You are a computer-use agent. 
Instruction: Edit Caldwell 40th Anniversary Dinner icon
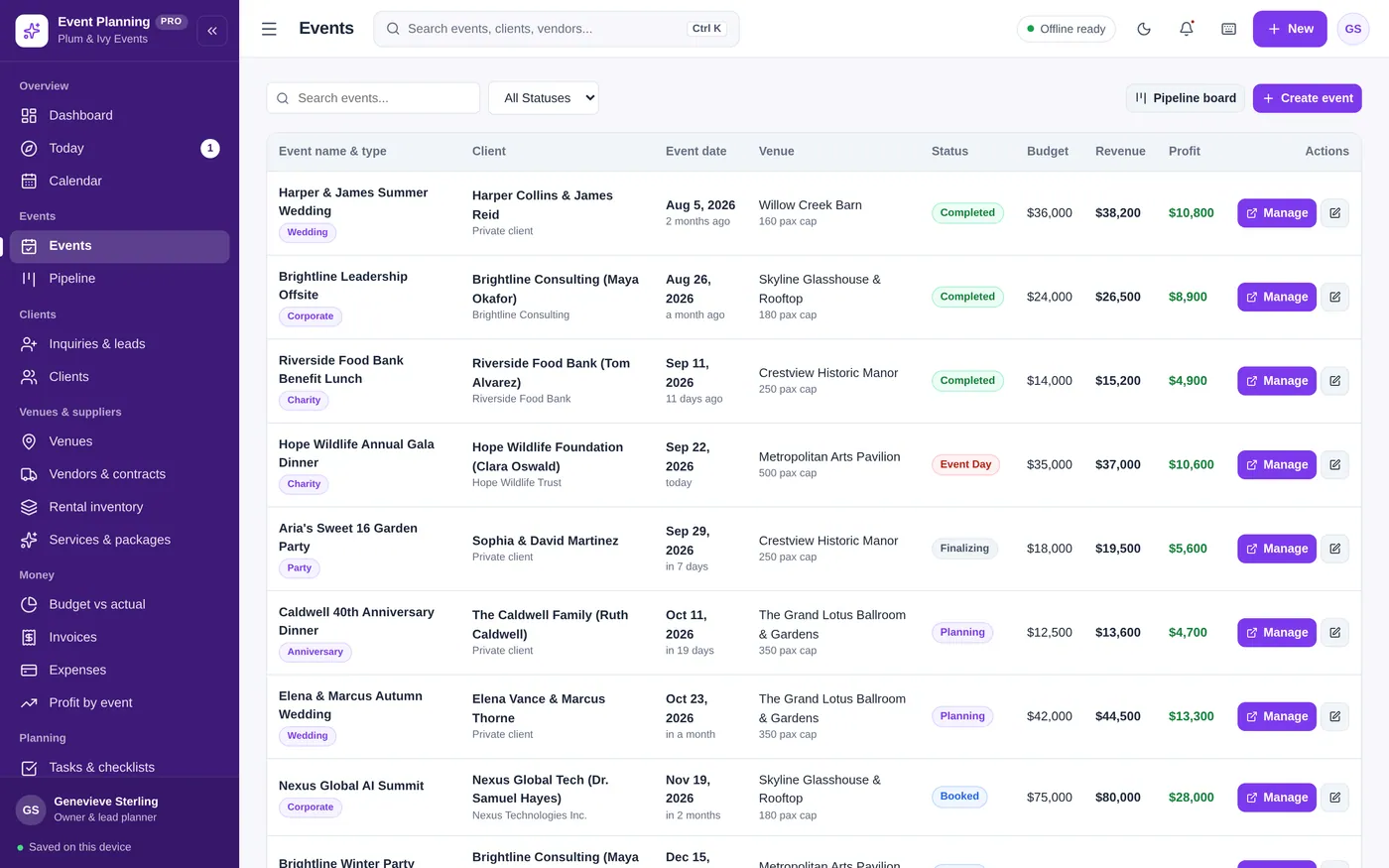pyautogui.click(x=1335, y=632)
